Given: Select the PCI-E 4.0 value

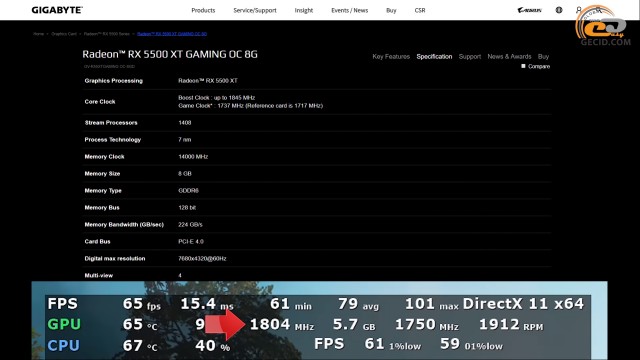Looking at the screenshot, I should coord(191,242).
